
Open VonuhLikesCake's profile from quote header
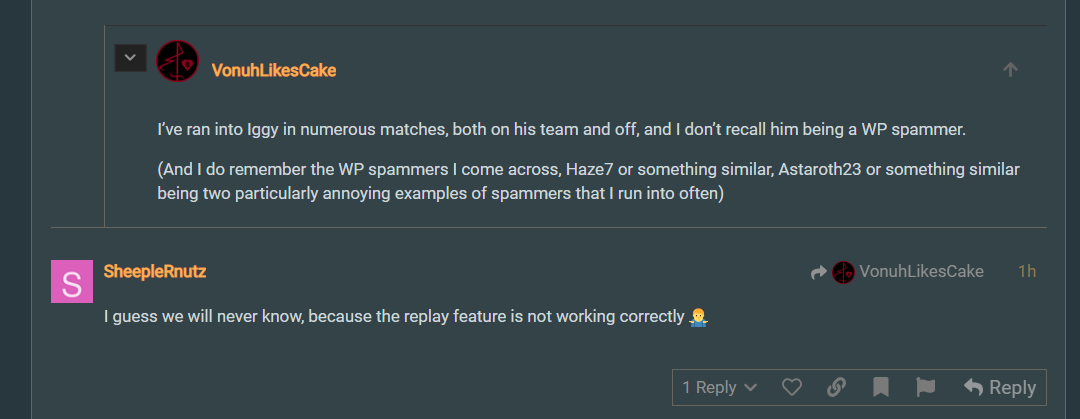tap(273, 70)
